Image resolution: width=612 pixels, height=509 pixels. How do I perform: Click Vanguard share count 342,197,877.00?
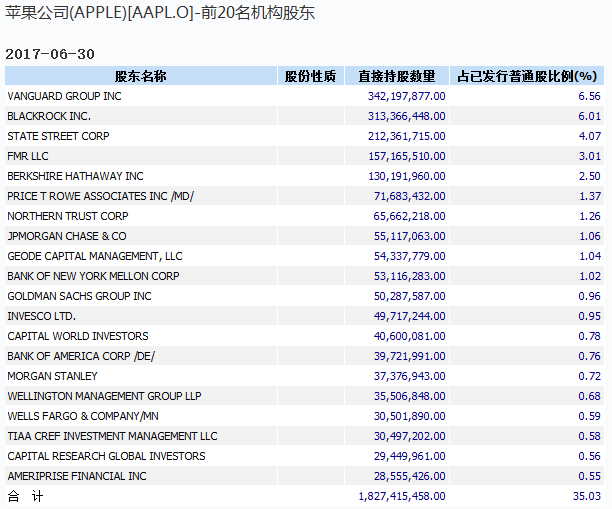coord(406,96)
